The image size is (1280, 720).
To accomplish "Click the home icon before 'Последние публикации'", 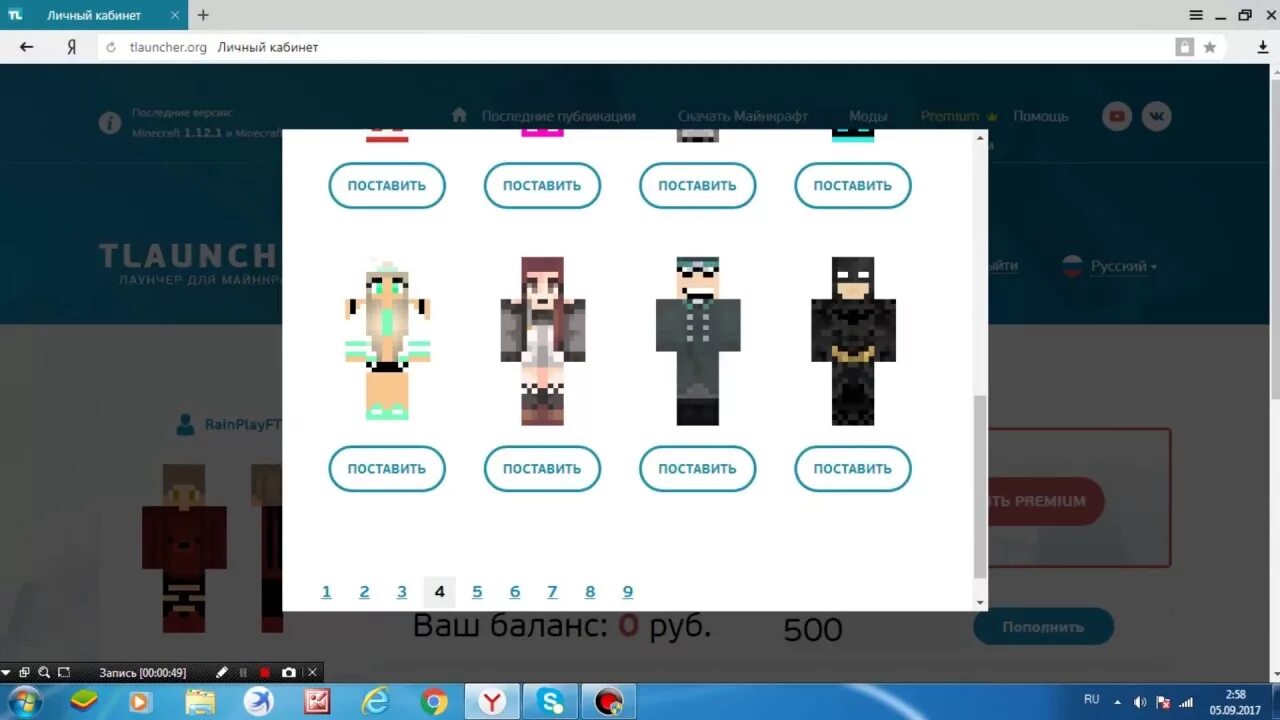I will (x=459, y=115).
